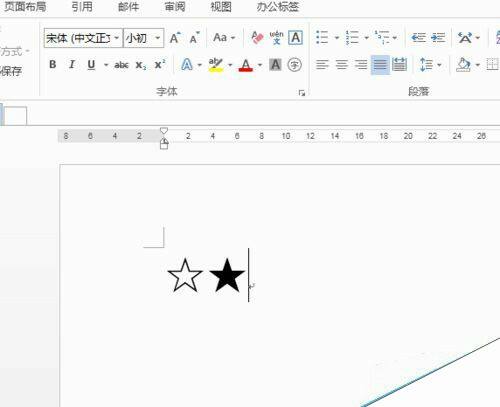
Task: Open numbering library dropdown arrow
Action: pyautogui.click(x=366, y=38)
